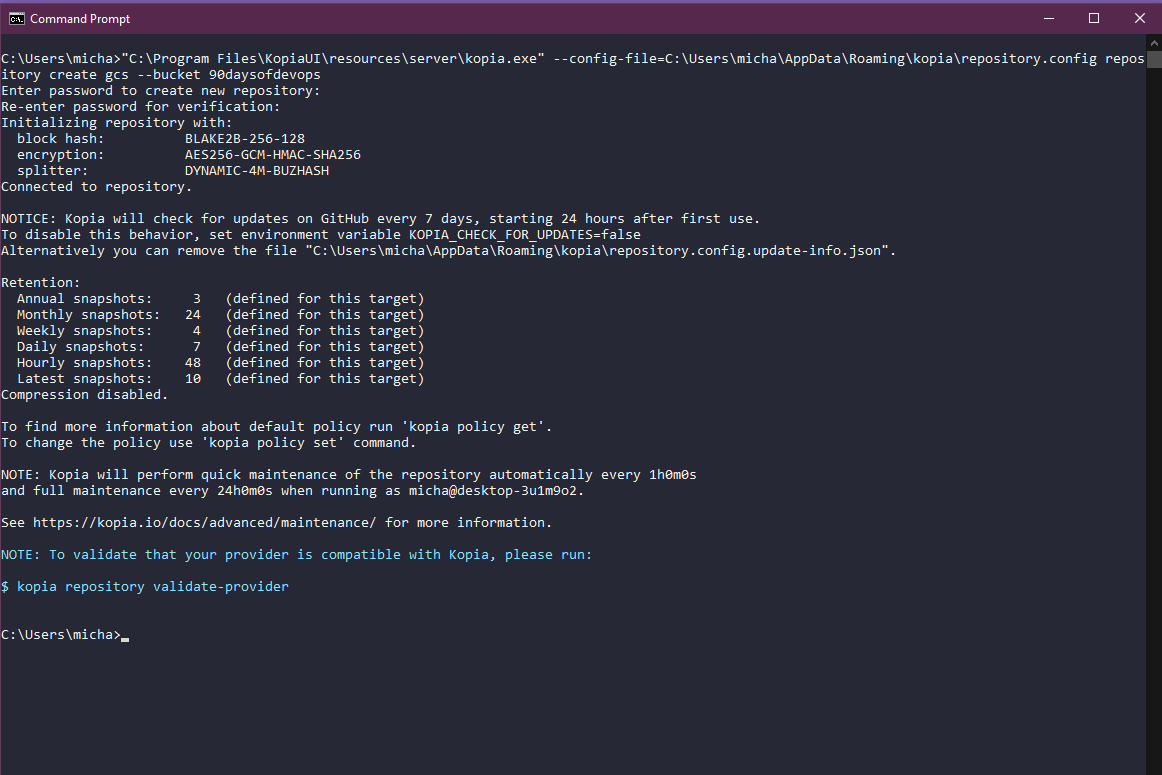Click the kopia.io maintenance docs URL
1162x775 pixels.
point(204,522)
